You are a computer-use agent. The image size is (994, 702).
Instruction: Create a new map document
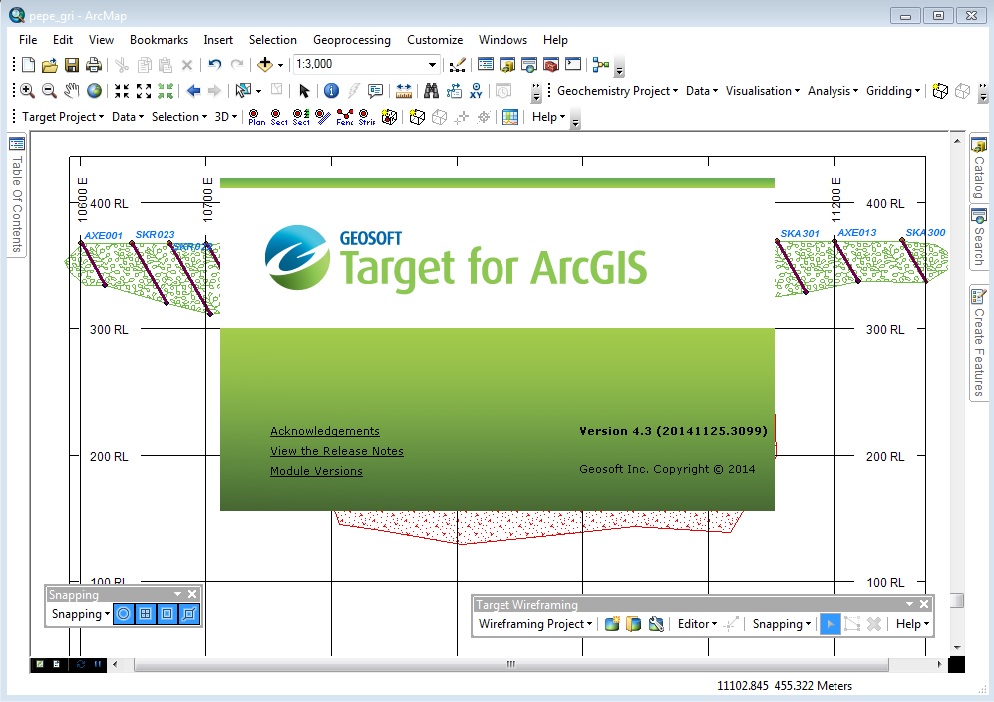pos(29,64)
